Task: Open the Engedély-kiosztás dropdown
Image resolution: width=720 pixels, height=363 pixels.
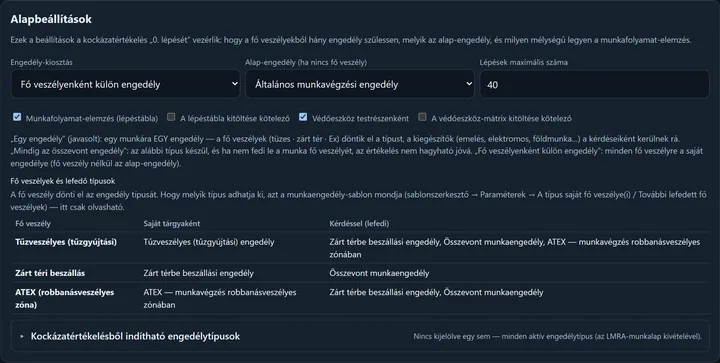Action: 125,84
